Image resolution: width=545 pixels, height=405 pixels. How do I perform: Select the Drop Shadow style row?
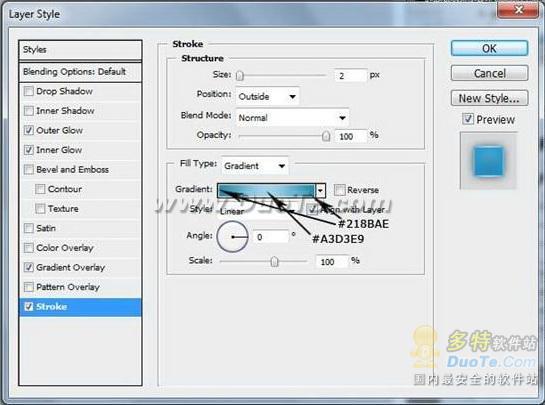[80, 91]
